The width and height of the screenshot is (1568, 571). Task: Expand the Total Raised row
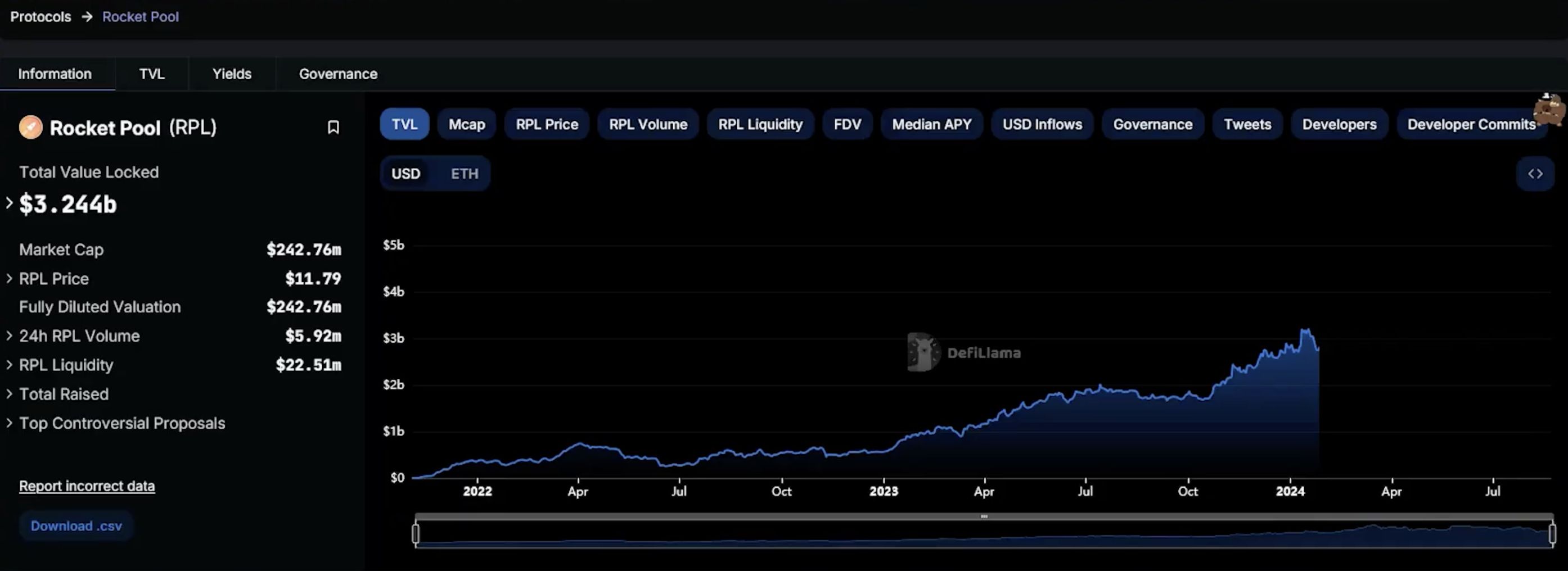pos(9,394)
